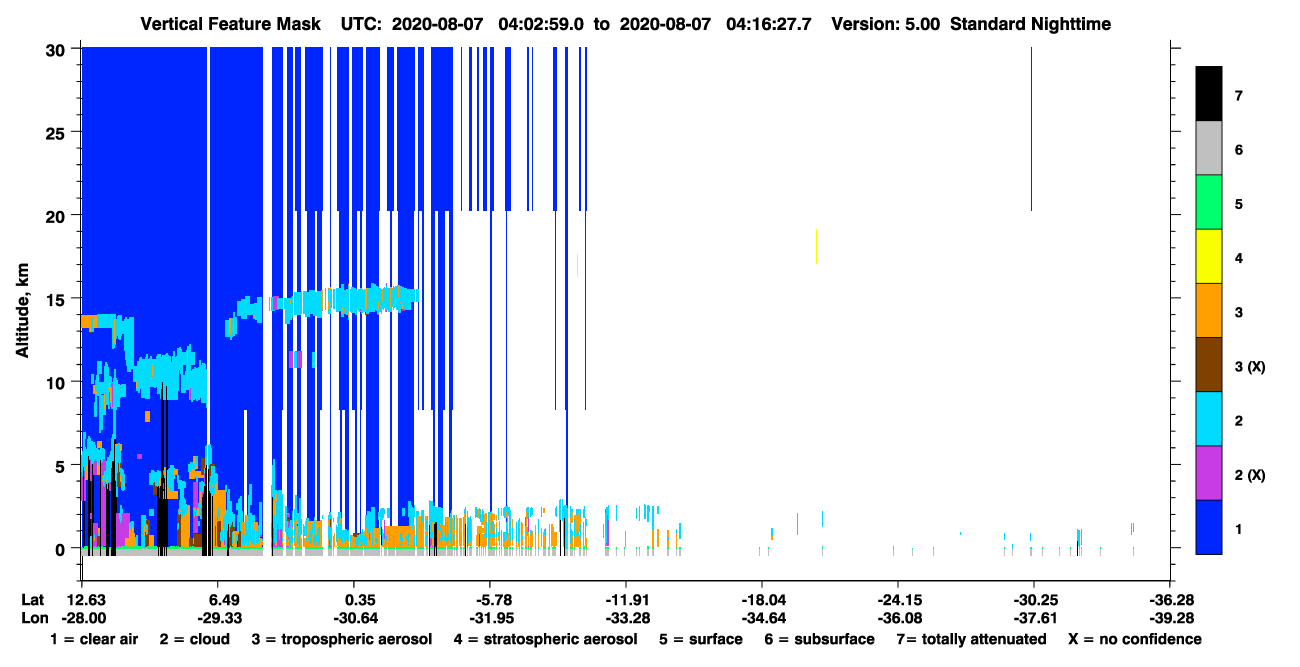Click the longitude value -39.28
The image size is (1300, 667).
point(1170,618)
